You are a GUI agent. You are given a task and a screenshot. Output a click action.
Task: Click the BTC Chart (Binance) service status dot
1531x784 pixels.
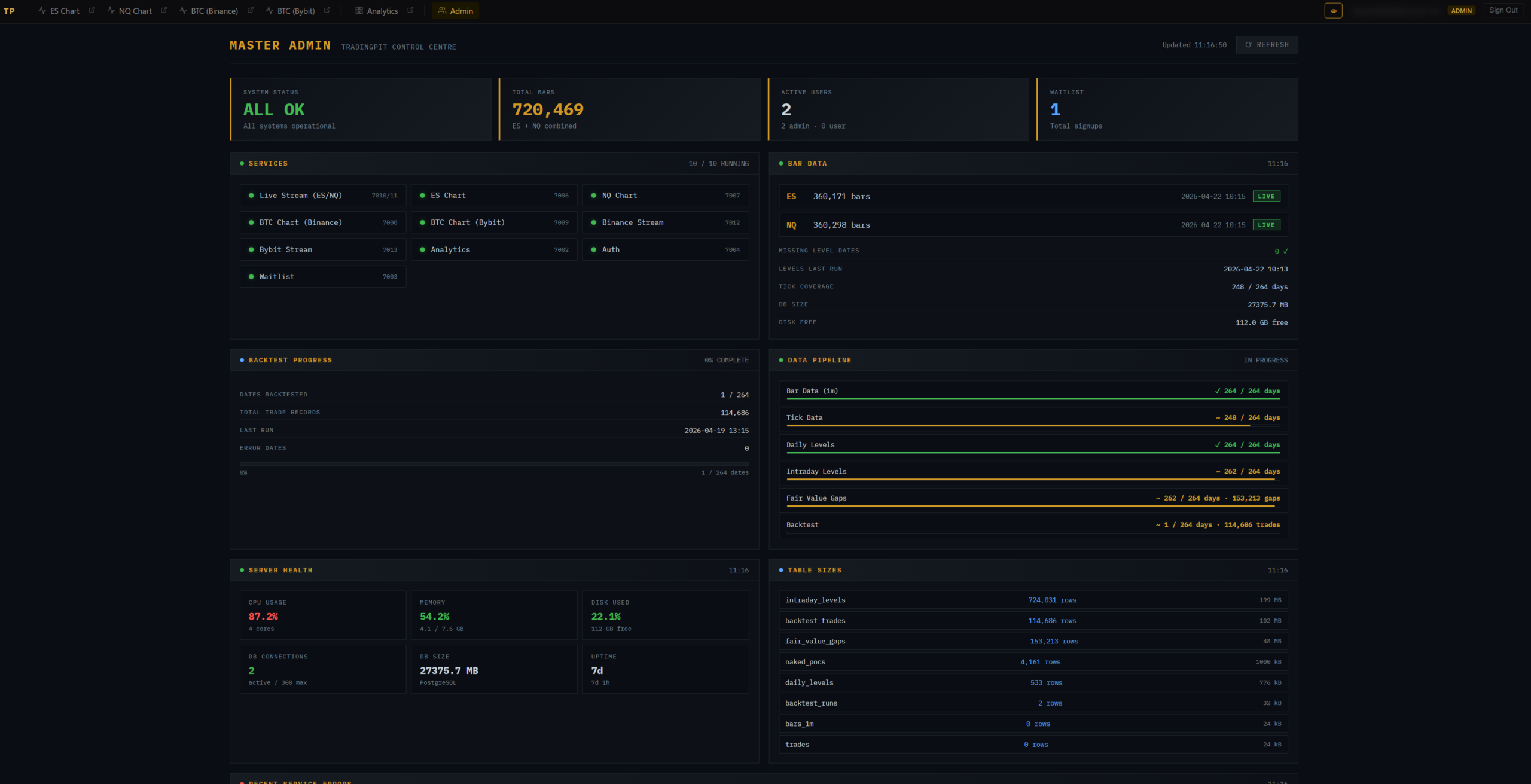[251, 222]
